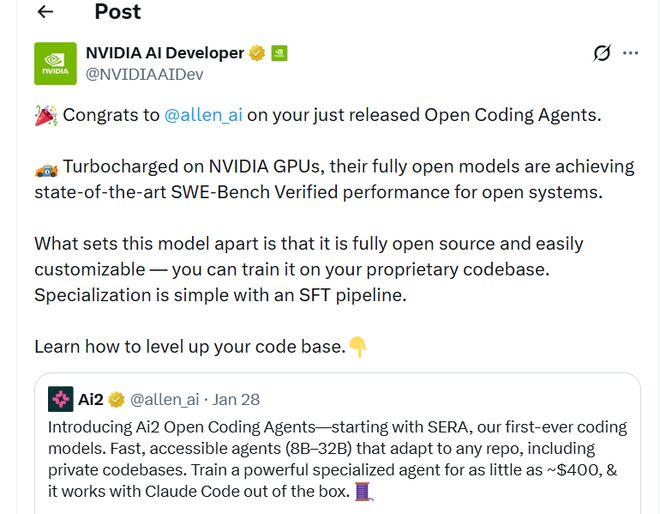Click the party popper emoji before Congrats
660x514 pixels.
point(45,115)
